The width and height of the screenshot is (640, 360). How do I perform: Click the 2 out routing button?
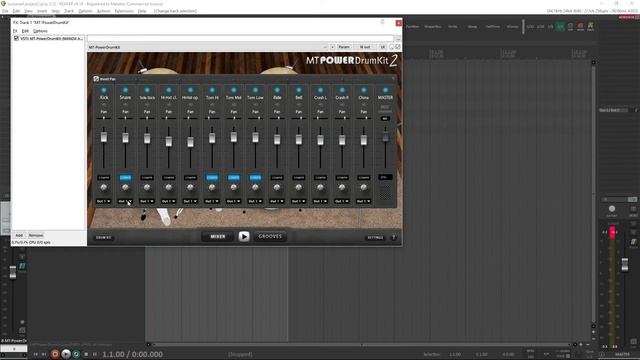point(365,47)
